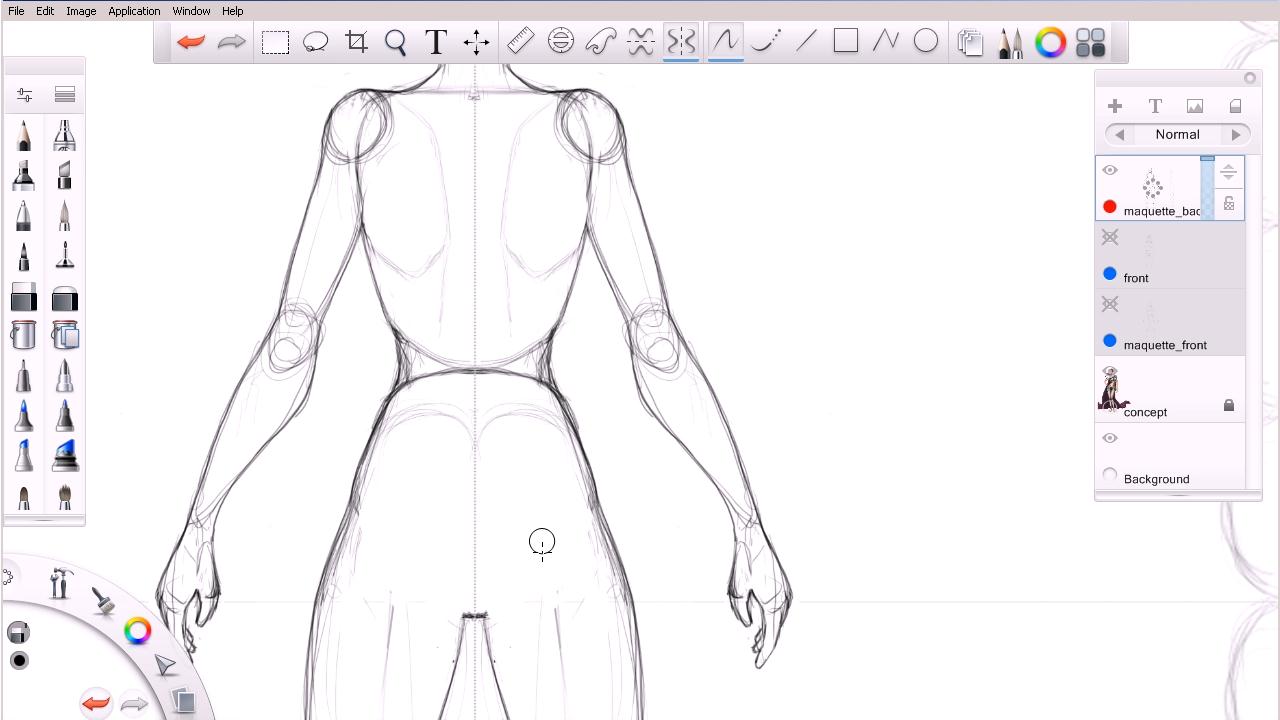Select the Paintbrush in brush palette
Image resolution: width=1280 pixels, height=720 pixels.
click(65, 216)
